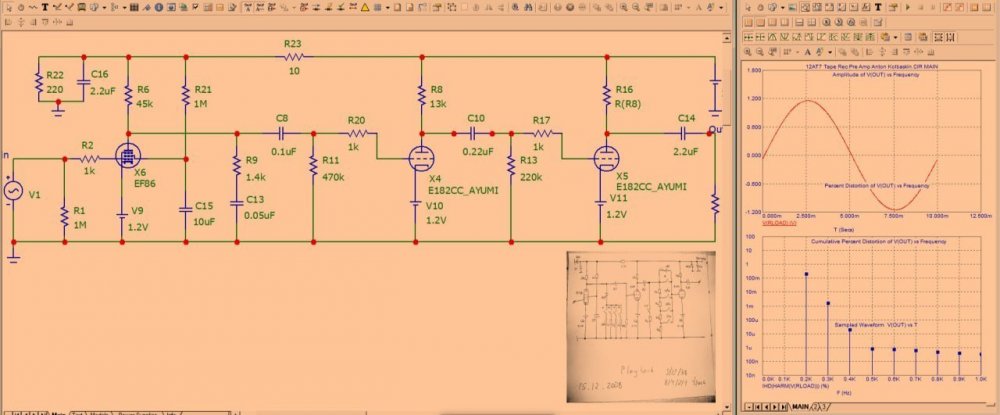
Task: Select the MAIN tab below the plots
Action: 800,407
